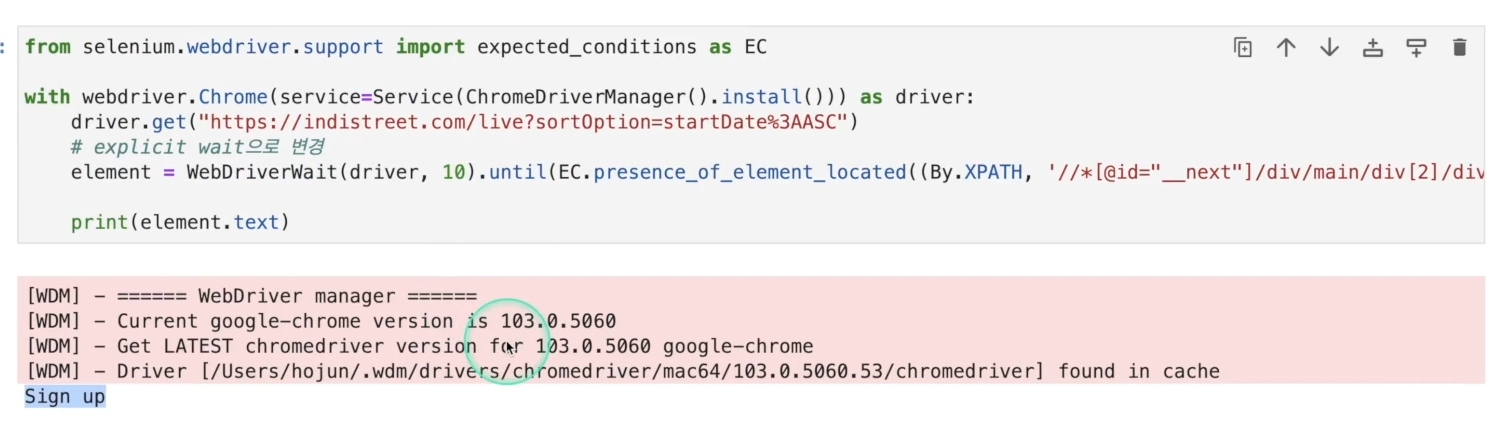Move this cell down with the arrow
1501x422 pixels.
(1329, 47)
